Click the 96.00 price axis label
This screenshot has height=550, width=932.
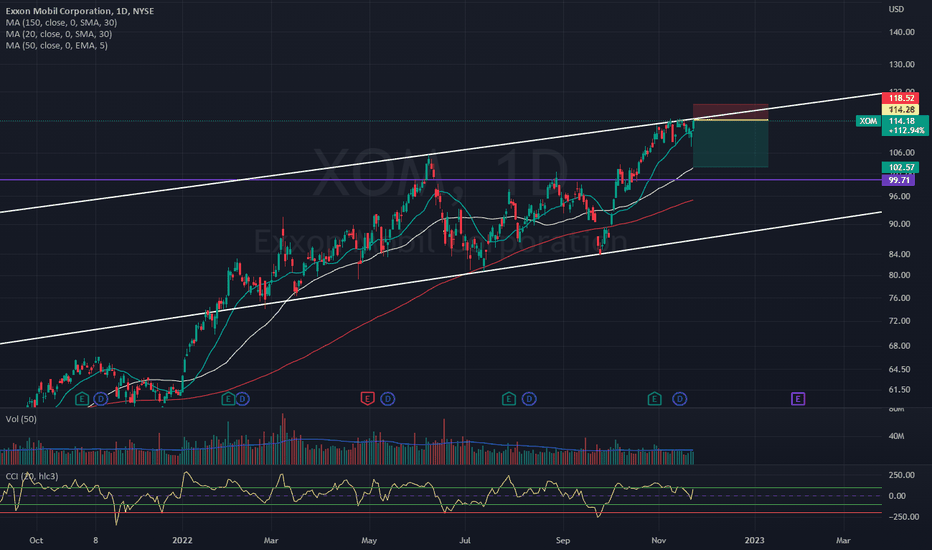coord(899,196)
